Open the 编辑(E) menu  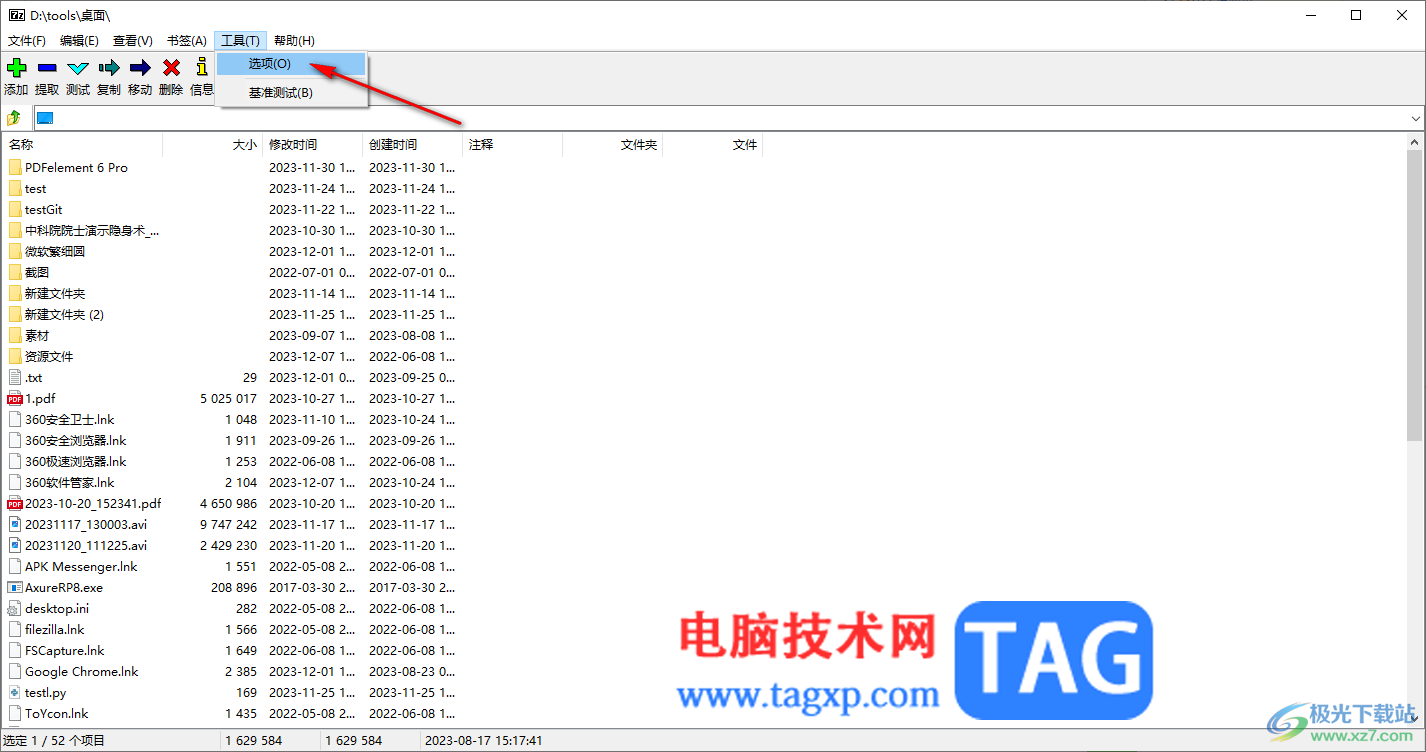click(x=79, y=41)
